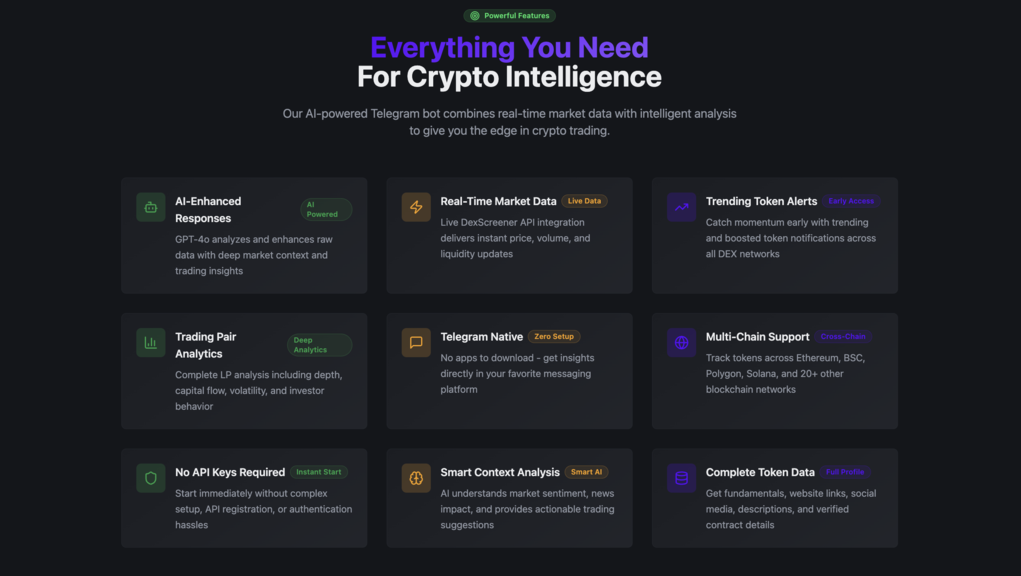Click the brain icon for Smart Context Analysis
The image size is (1021, 576).
click(416, 478)
